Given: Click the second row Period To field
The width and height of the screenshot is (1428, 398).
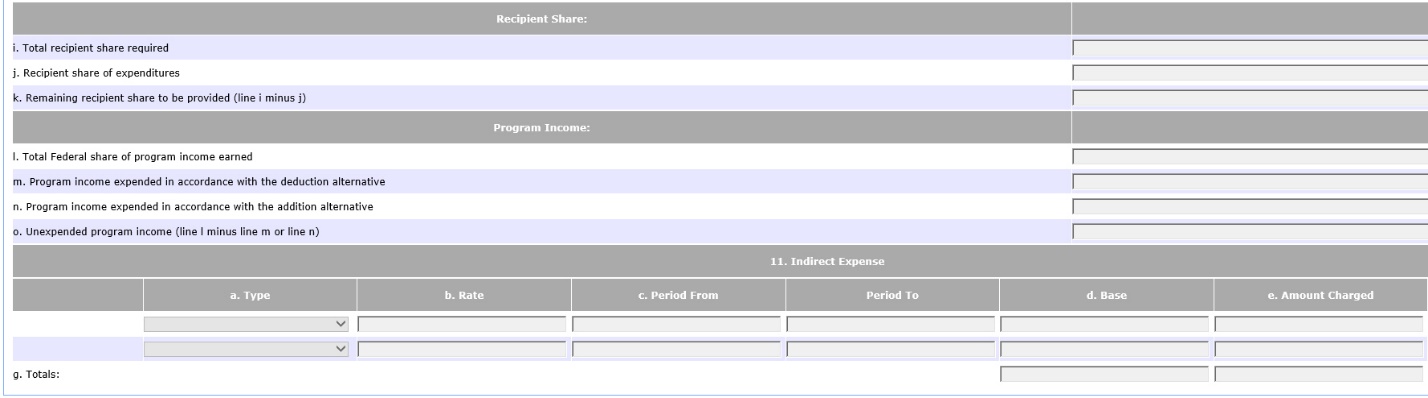Looking at the screenshot, I should 891,349.
